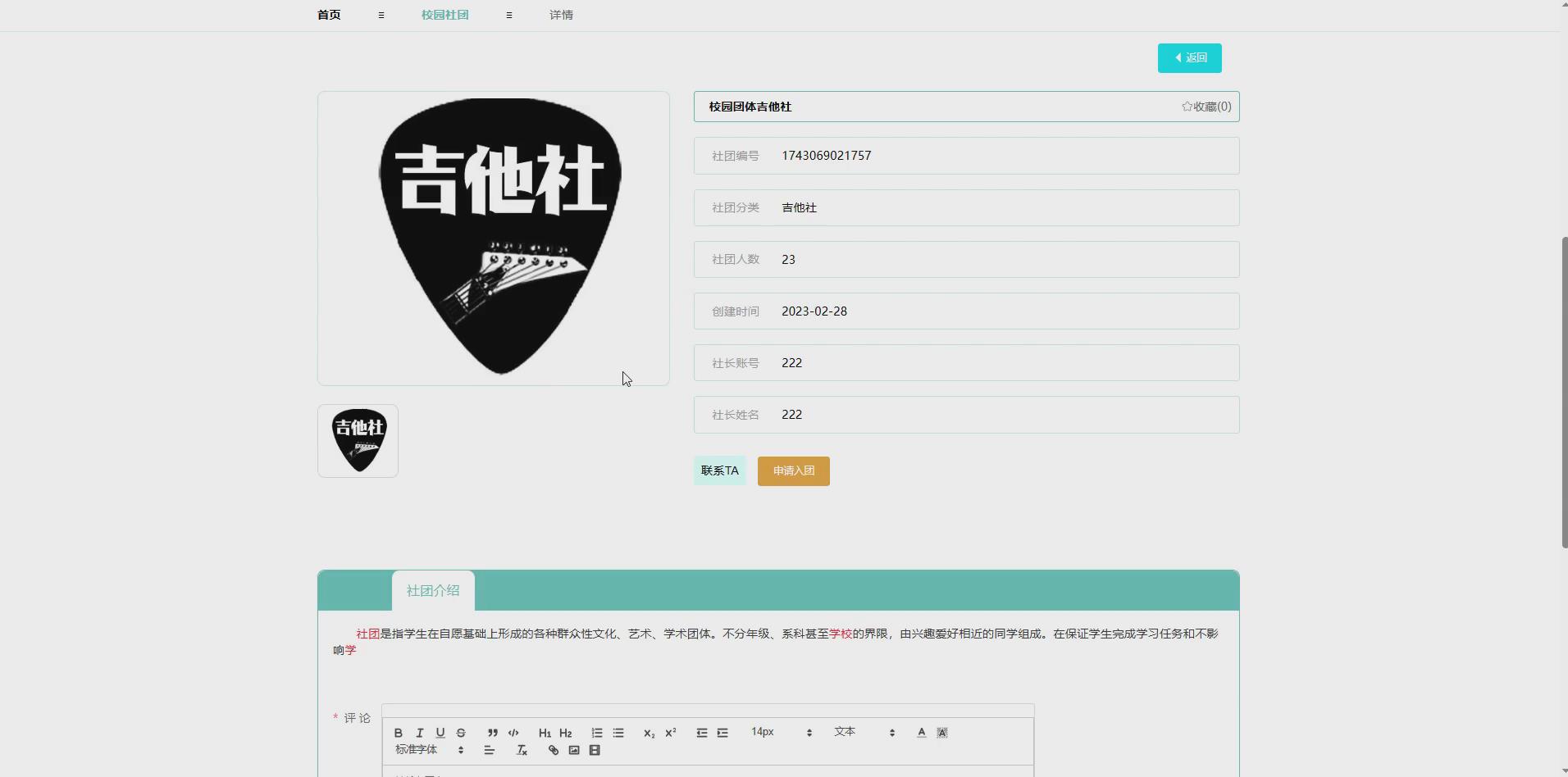Enable a bullet list in the editor
Screen dimensions: 1568x777
618,733
